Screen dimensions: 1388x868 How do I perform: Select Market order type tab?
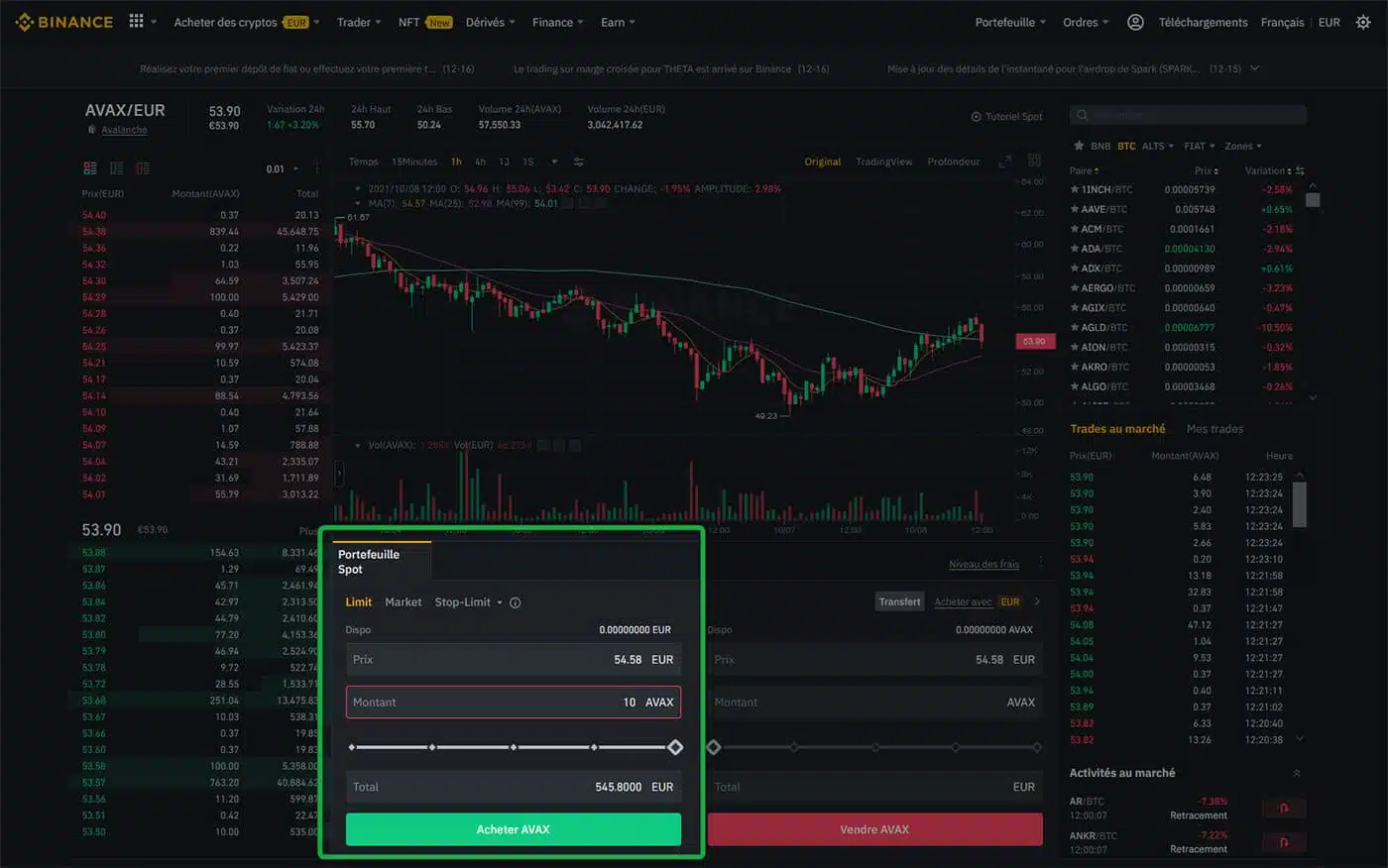point(403,602)
